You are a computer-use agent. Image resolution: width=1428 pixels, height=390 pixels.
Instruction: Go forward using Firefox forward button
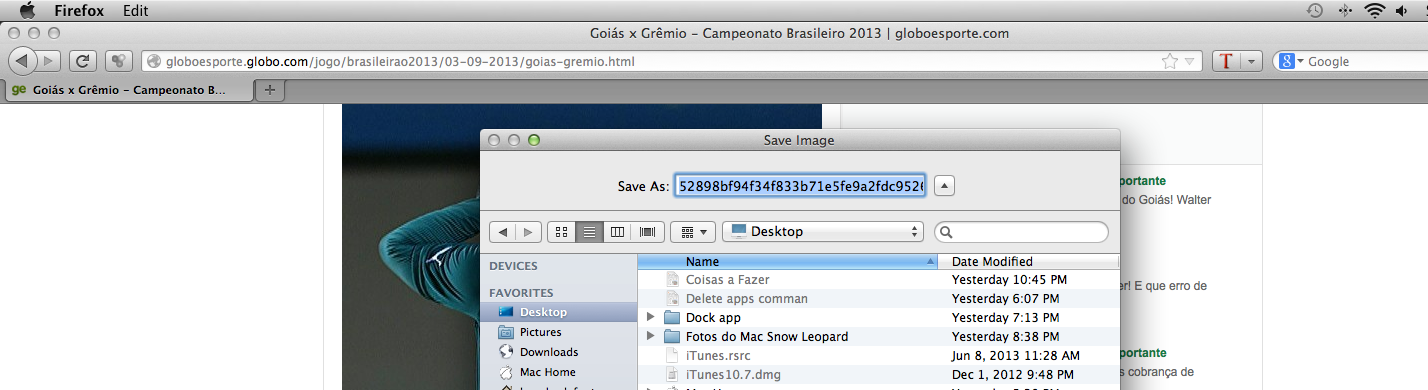[50, 61]
